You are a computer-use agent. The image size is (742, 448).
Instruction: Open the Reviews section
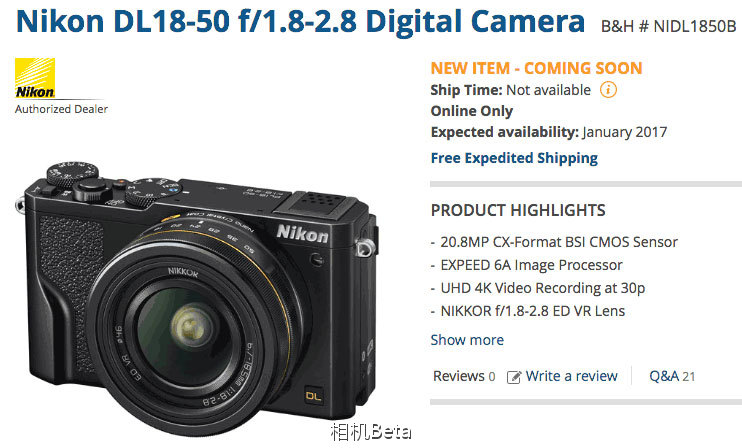pyautogui.click(x=464, y=376)
